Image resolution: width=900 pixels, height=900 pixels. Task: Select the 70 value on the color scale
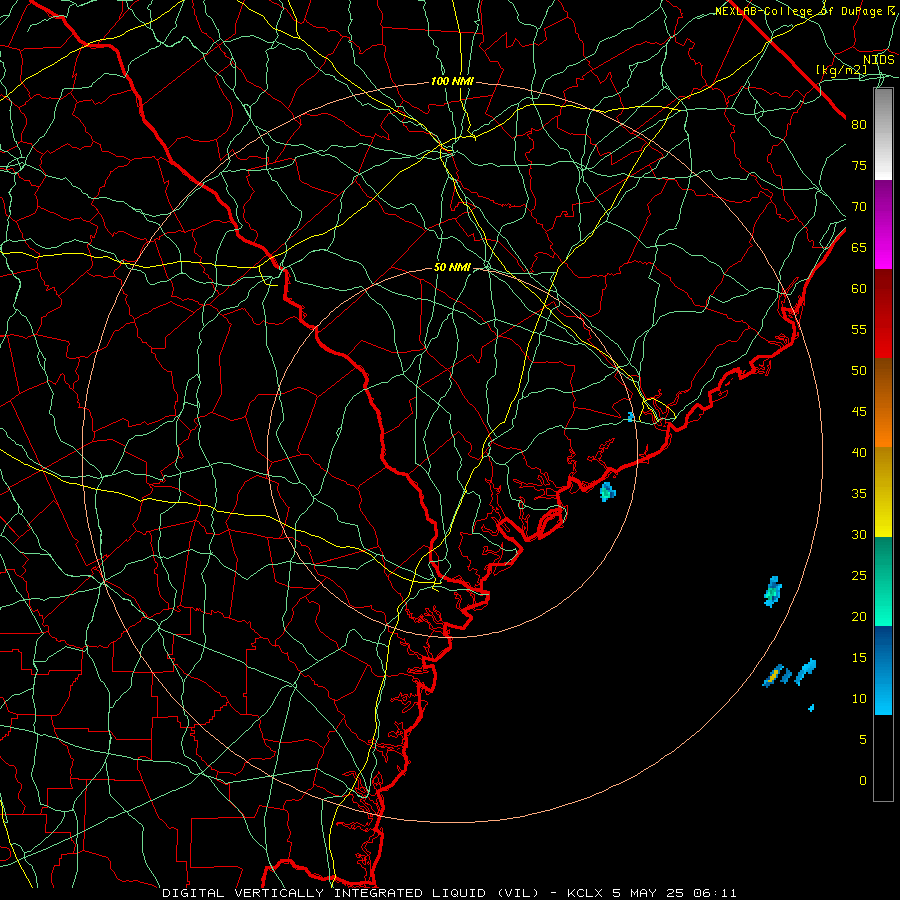pyautogui.click(x=859, y=207)
